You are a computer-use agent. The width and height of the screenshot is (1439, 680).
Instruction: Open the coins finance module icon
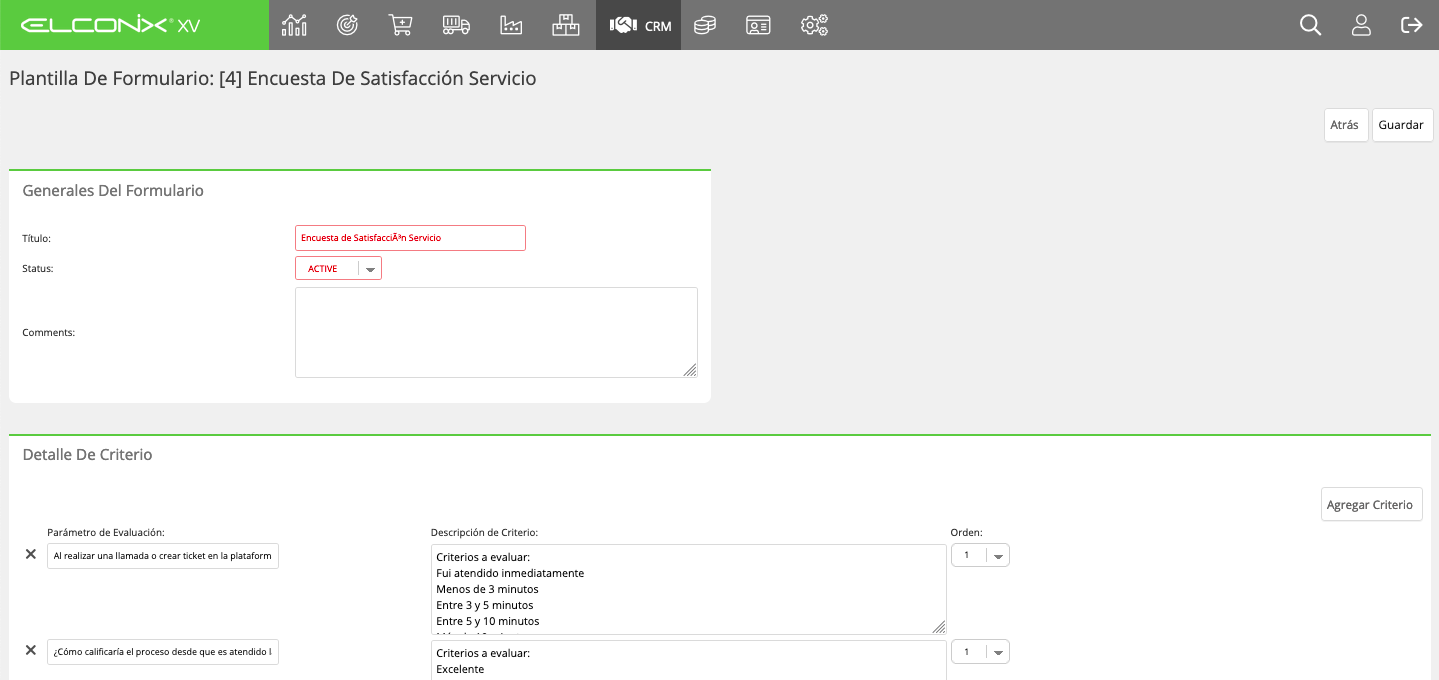705,25
